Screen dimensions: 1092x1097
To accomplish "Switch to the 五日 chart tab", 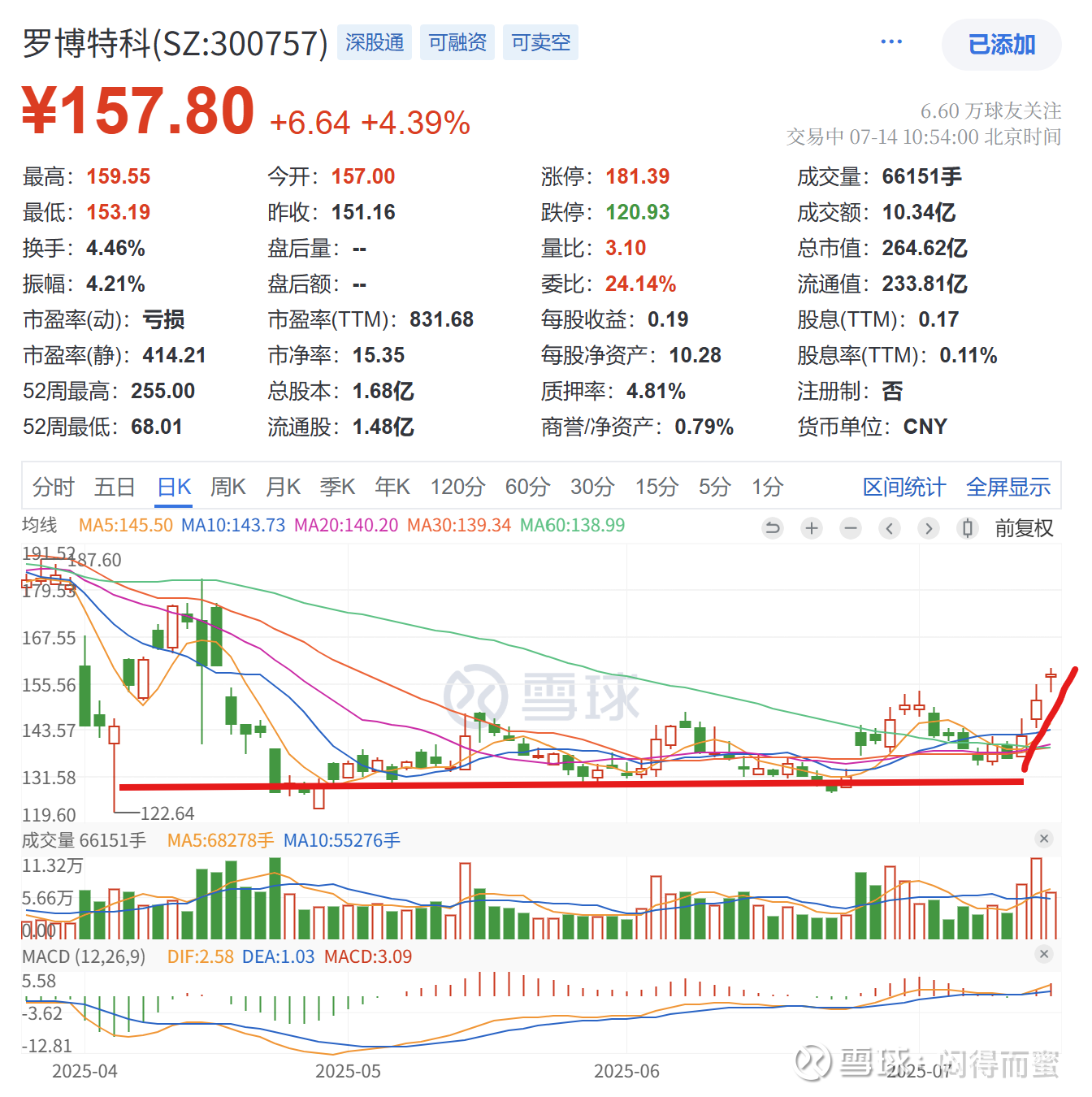I will click(x=115, y=487).
